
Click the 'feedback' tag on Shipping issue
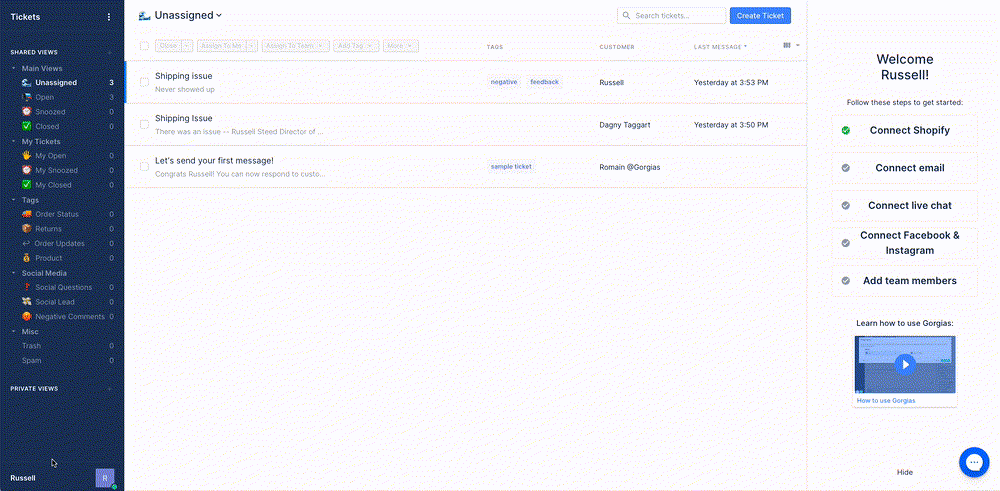pyautogui.click(x=545, y=82)
